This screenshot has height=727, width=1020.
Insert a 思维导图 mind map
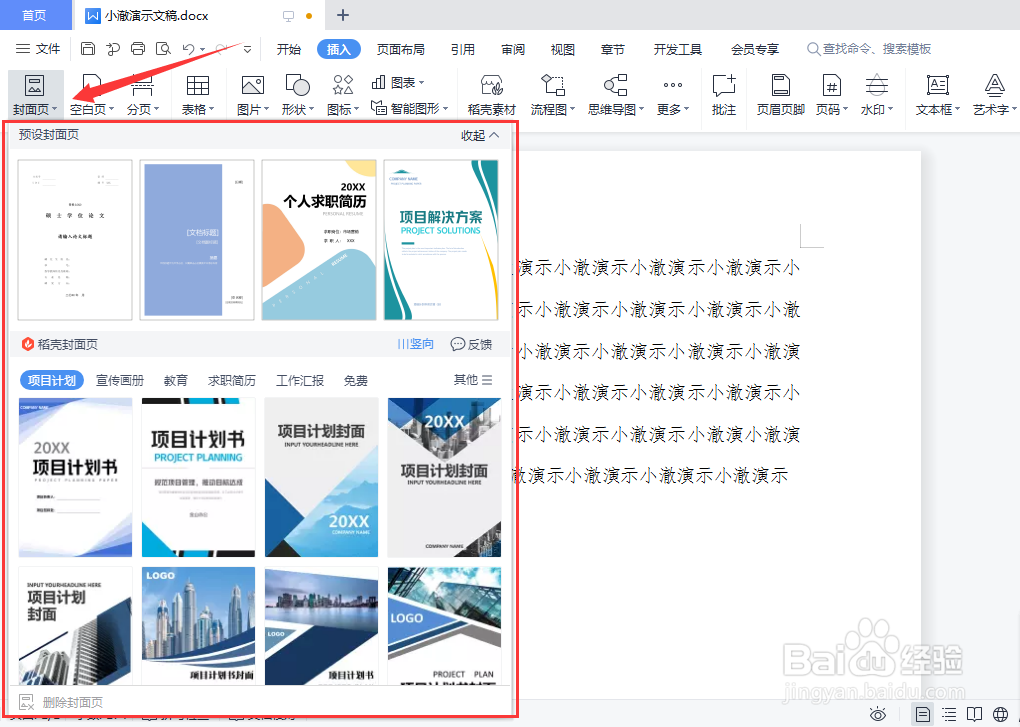point(615,94)
